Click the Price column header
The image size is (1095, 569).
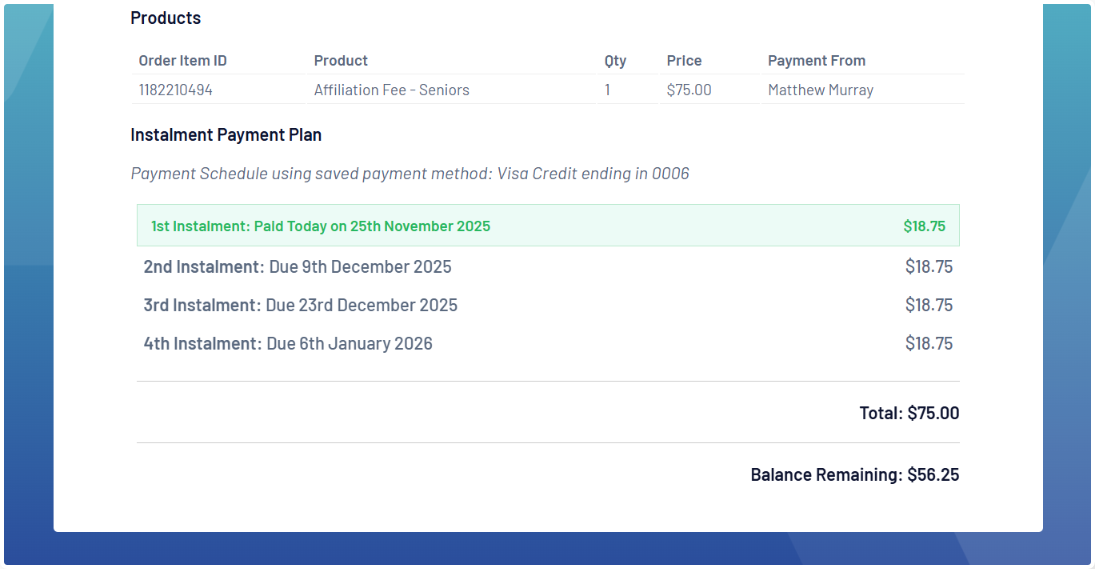684,61
